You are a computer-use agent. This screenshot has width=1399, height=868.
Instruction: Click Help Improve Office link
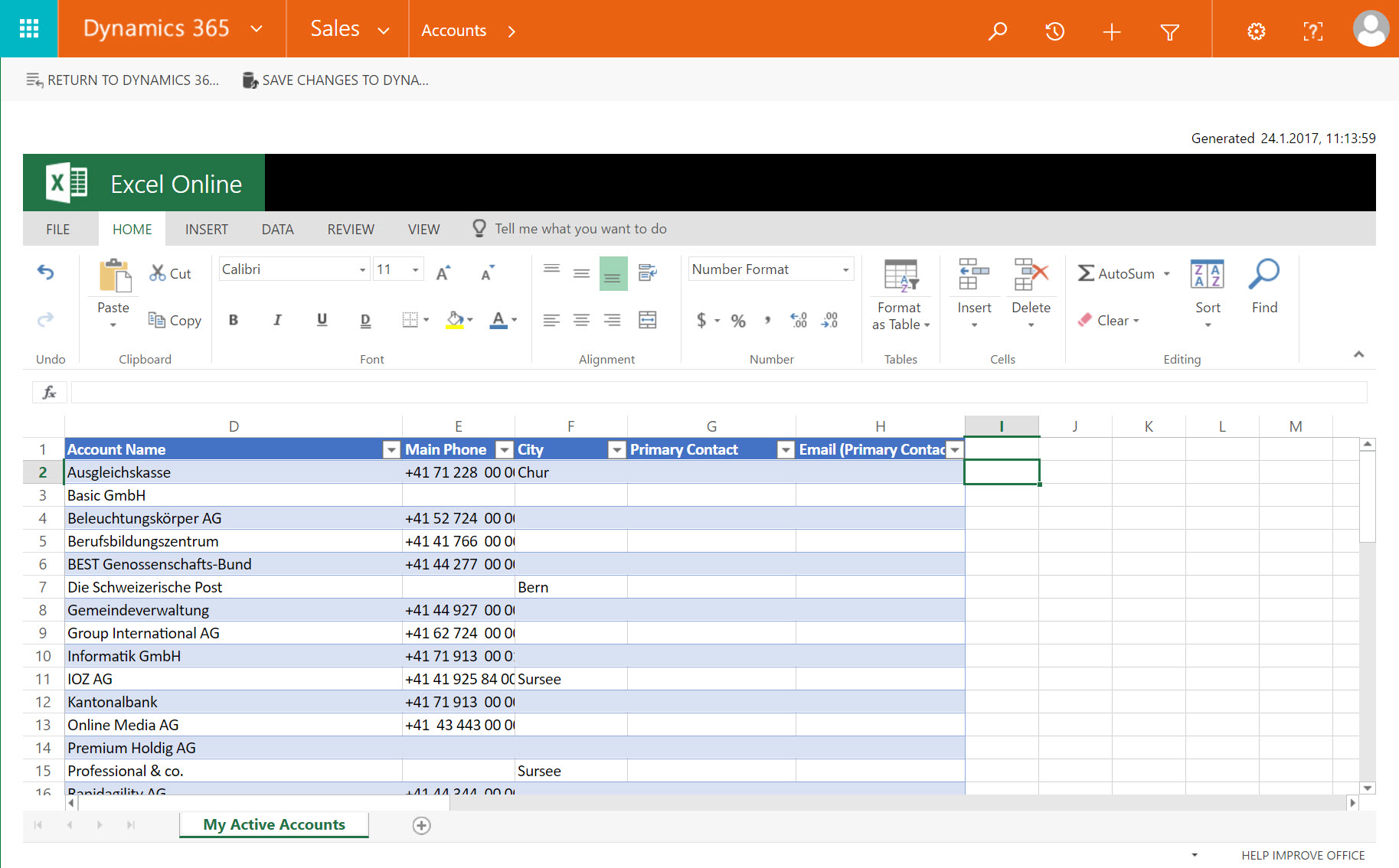1303,856
